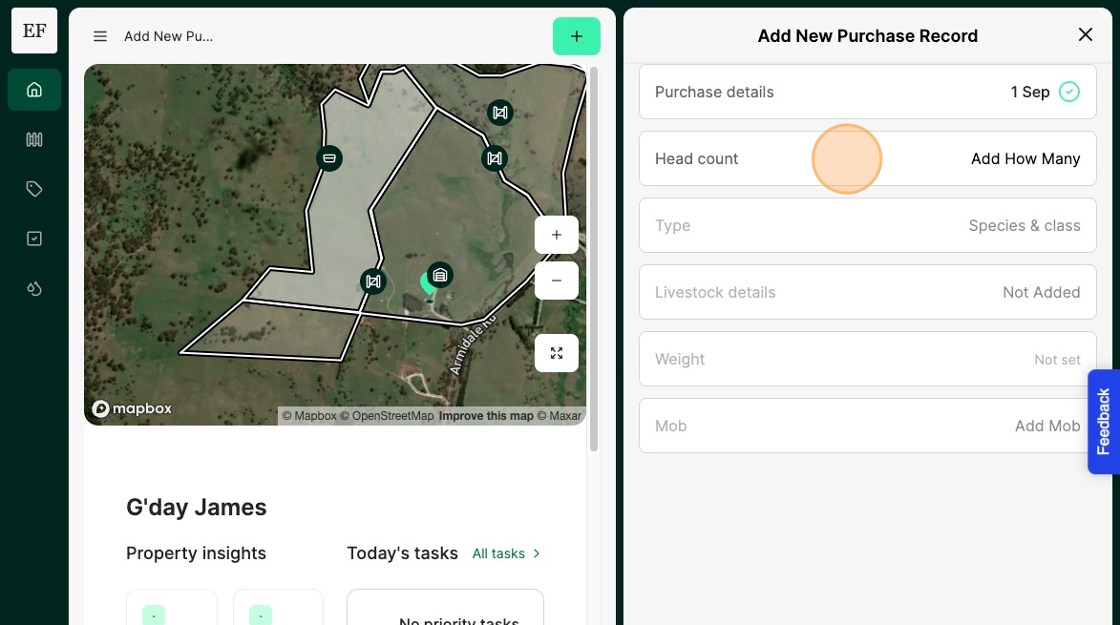
Task: Open the hamburger menu
Action: click(x=100, y=36)
